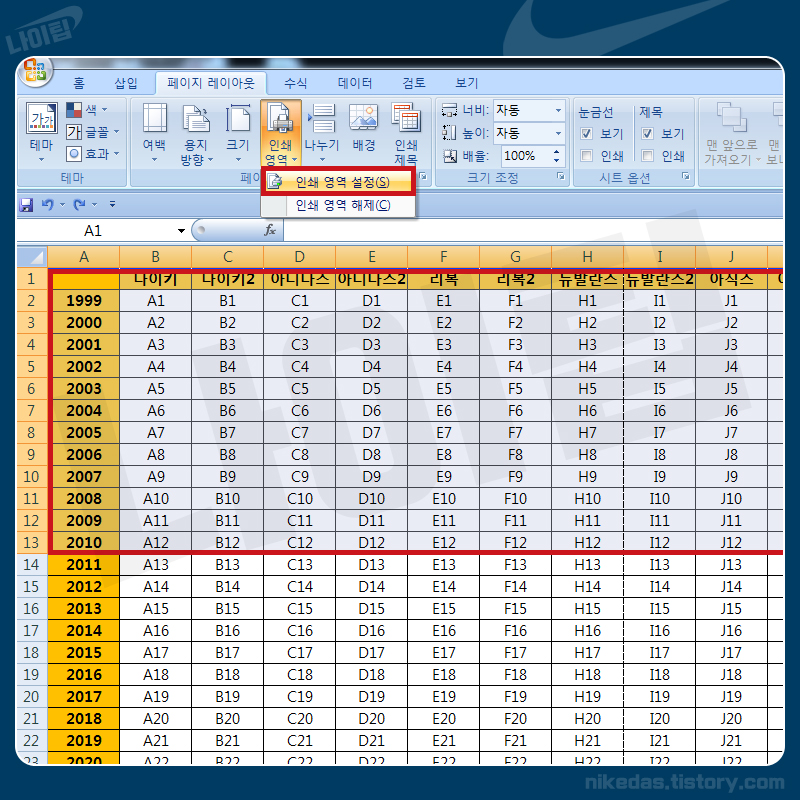800x800 pixels.
Task: Open the 테마 themes gallery
Action: point(42,132)
